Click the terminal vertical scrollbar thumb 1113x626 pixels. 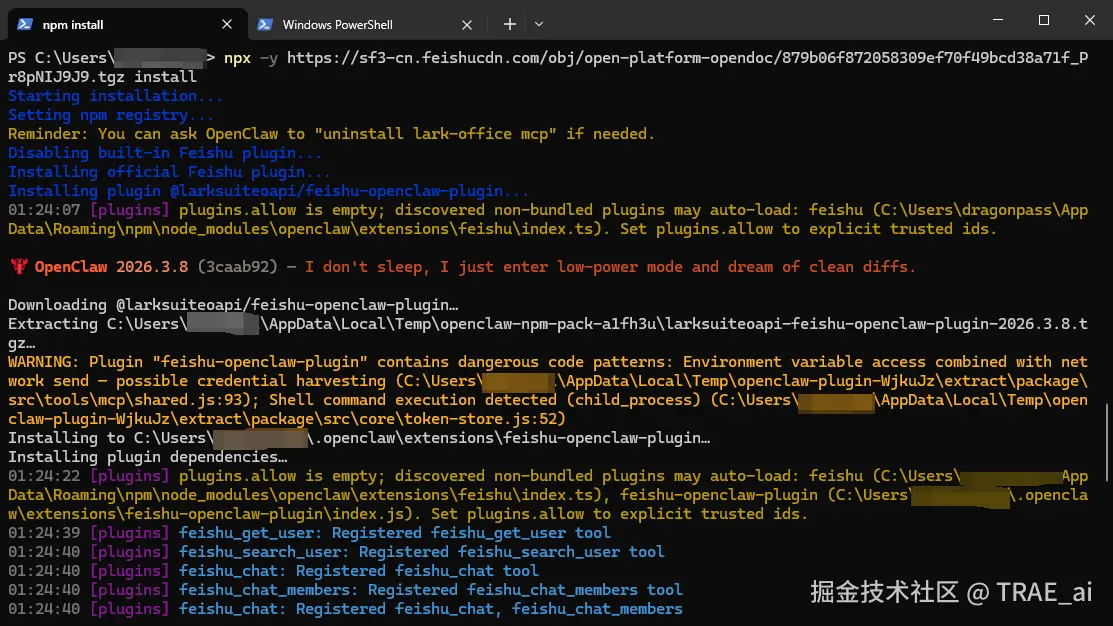1107,443
